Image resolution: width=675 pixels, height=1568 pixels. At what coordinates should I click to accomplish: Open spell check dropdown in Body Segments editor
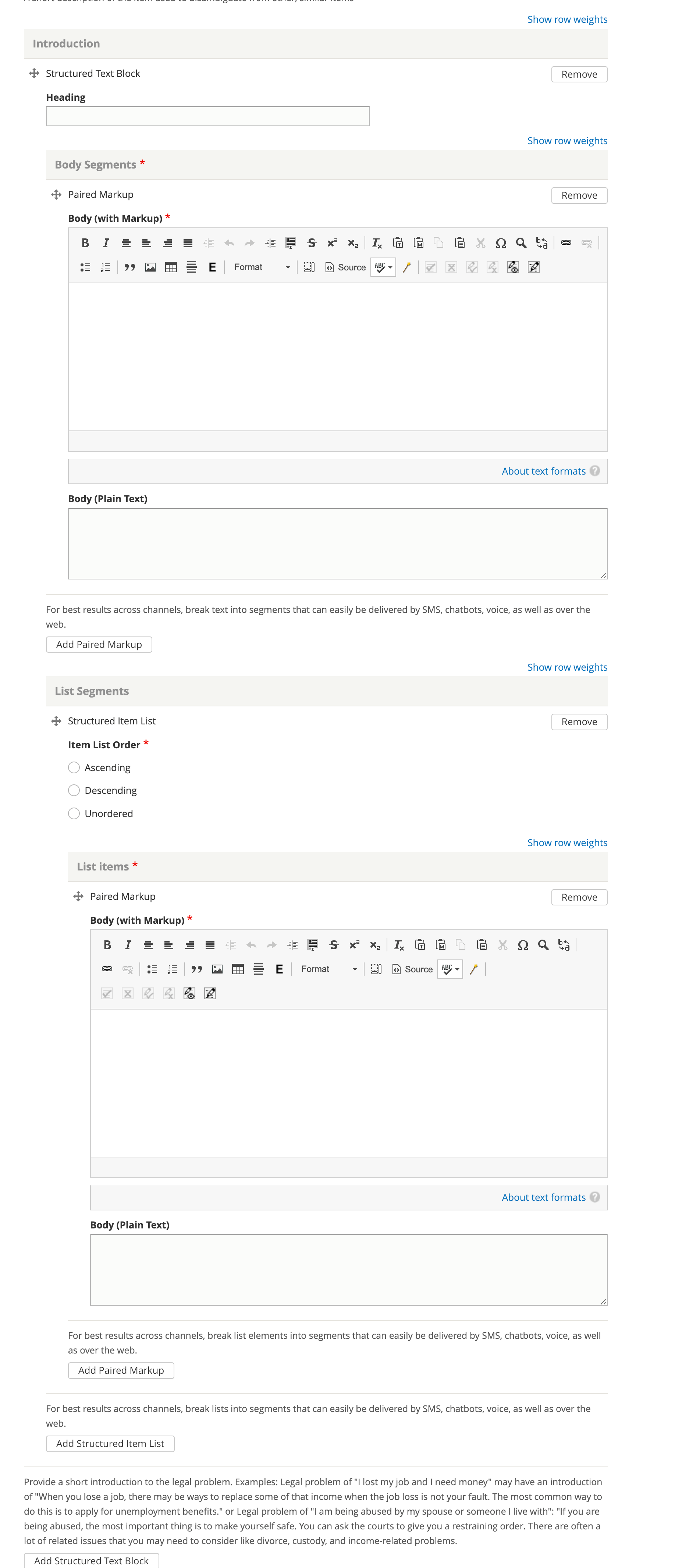point(383,267)
